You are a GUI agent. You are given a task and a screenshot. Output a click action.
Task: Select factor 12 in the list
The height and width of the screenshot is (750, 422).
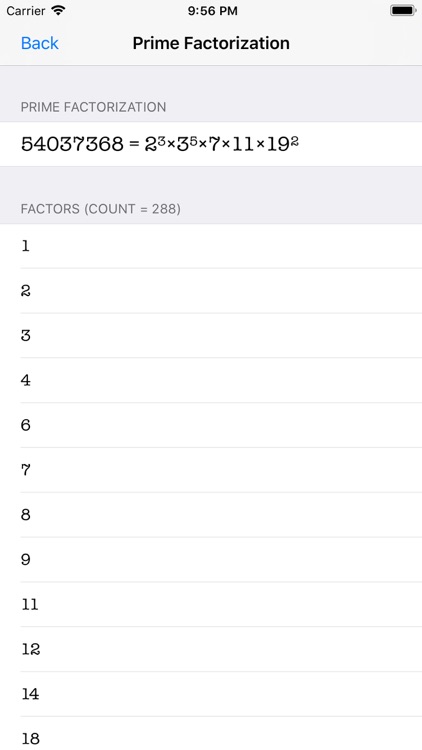[x=211, y=649]
